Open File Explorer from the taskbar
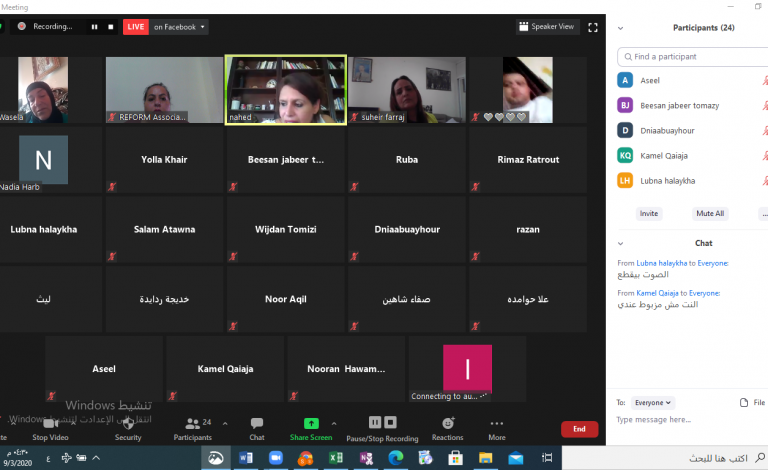768x470 pixels. tap(485, 458)
